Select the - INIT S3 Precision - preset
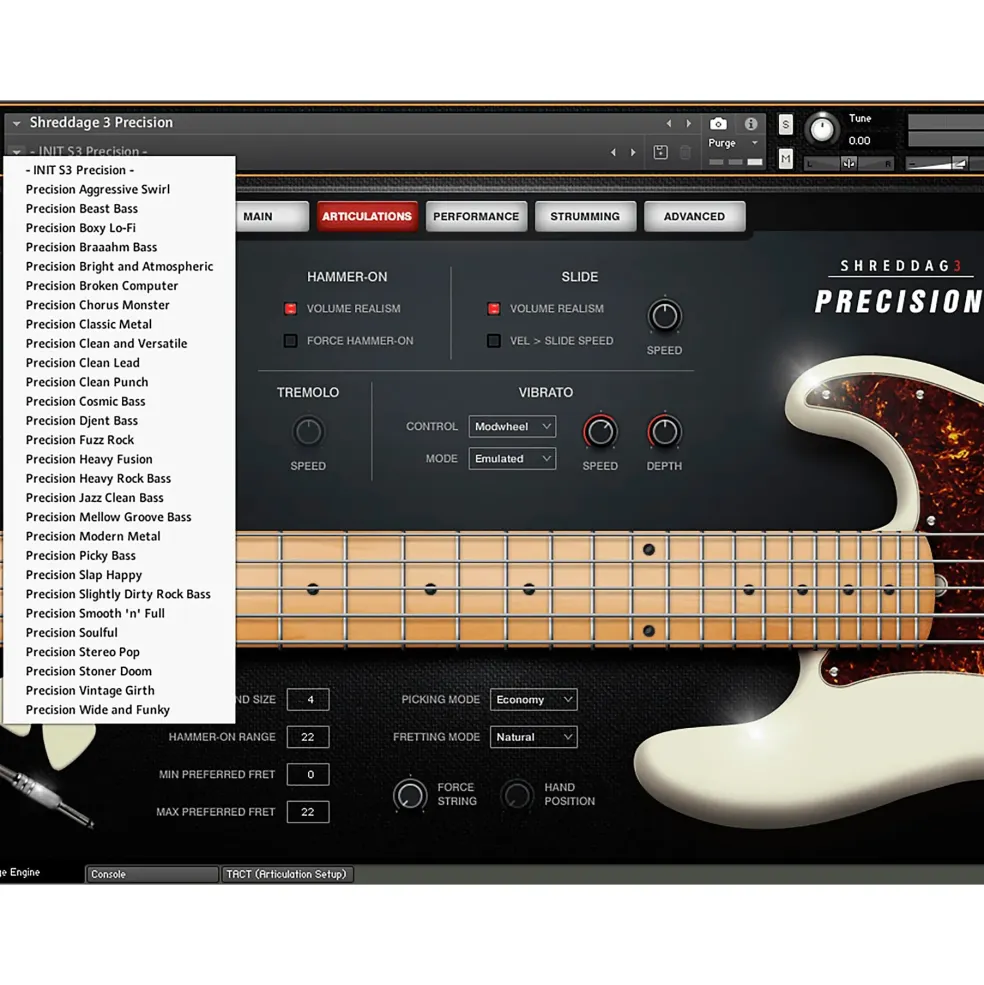The height and width of the screenshot is (985, 984). tap(119, 170)
